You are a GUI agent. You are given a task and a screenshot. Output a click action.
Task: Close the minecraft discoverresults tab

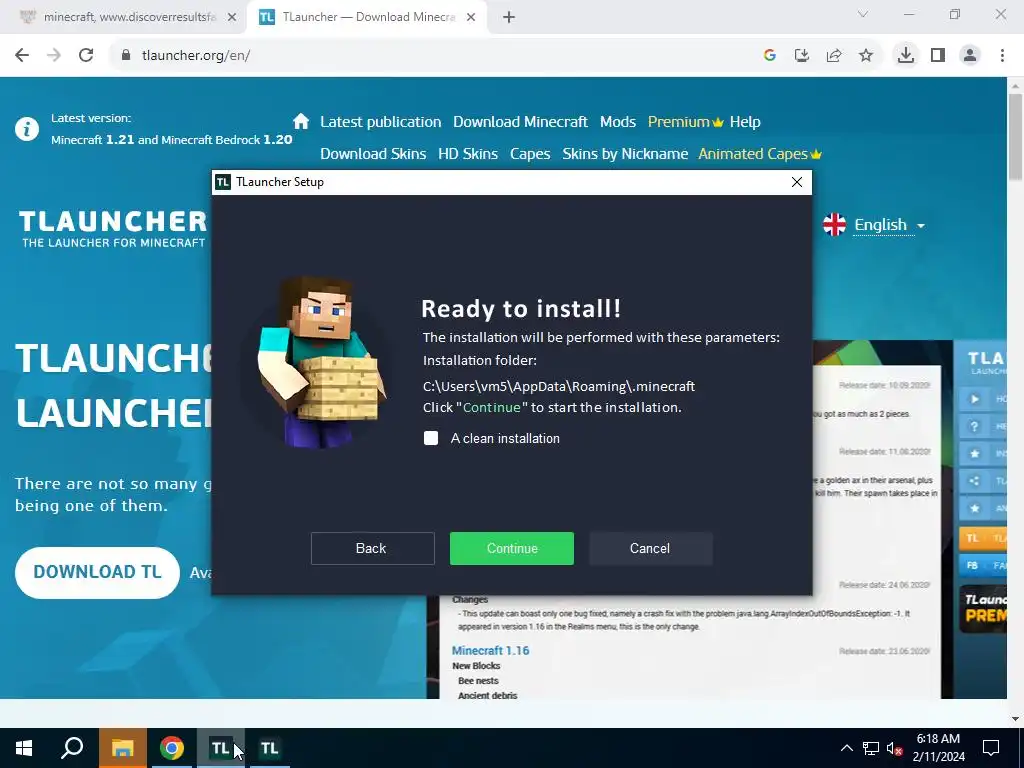pyautogui.click(x=231, y=18)
